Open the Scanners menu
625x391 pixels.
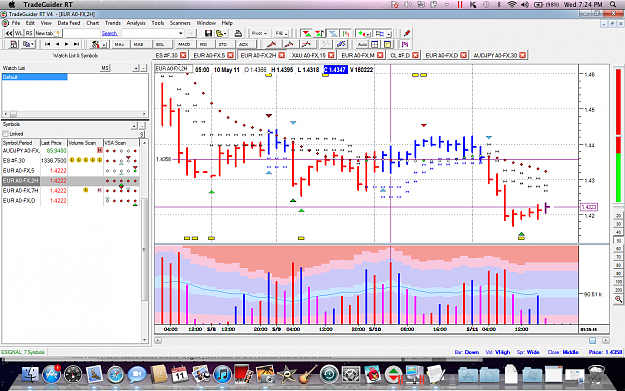180,23
